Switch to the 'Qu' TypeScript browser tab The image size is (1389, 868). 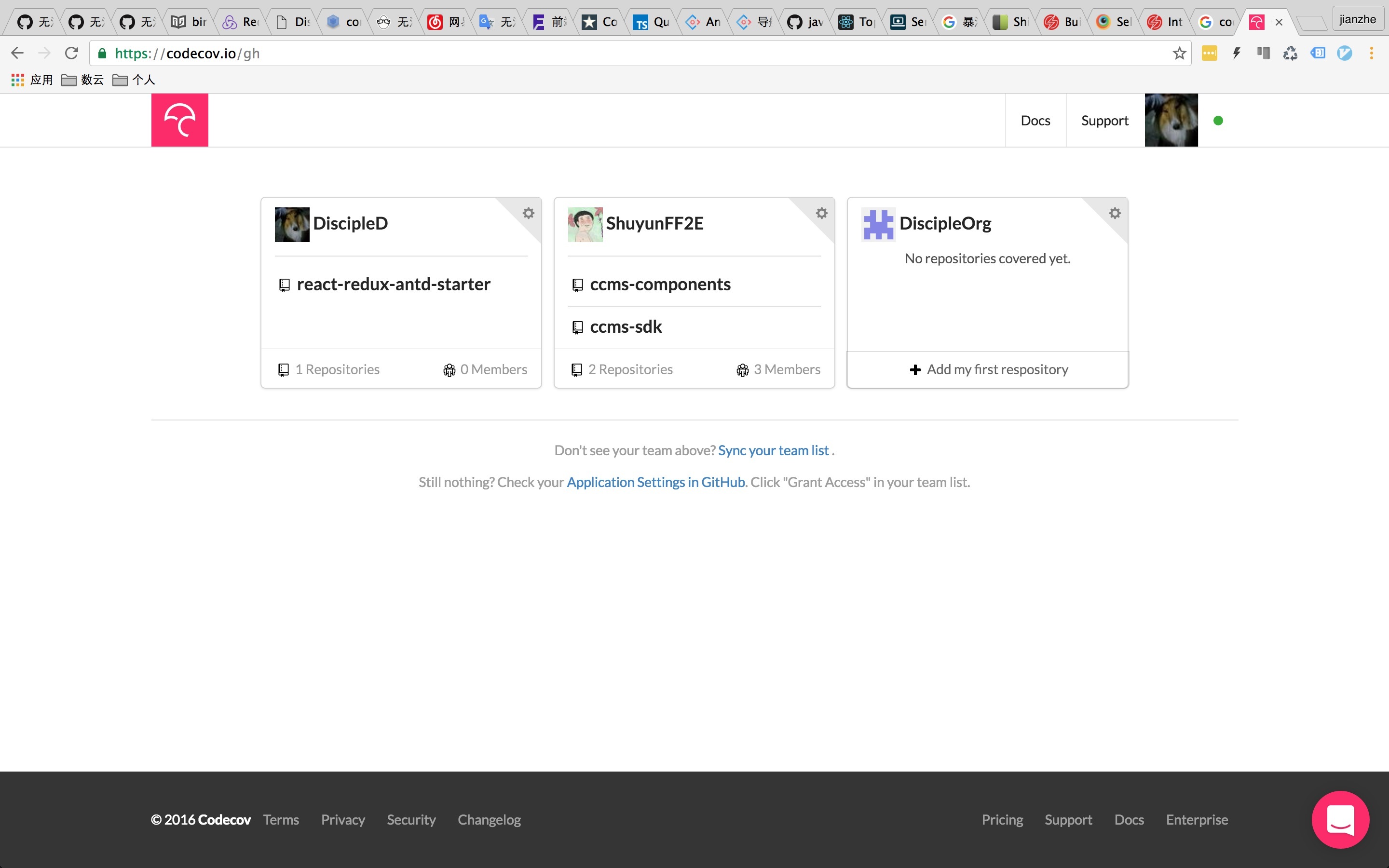coord(651,22)
